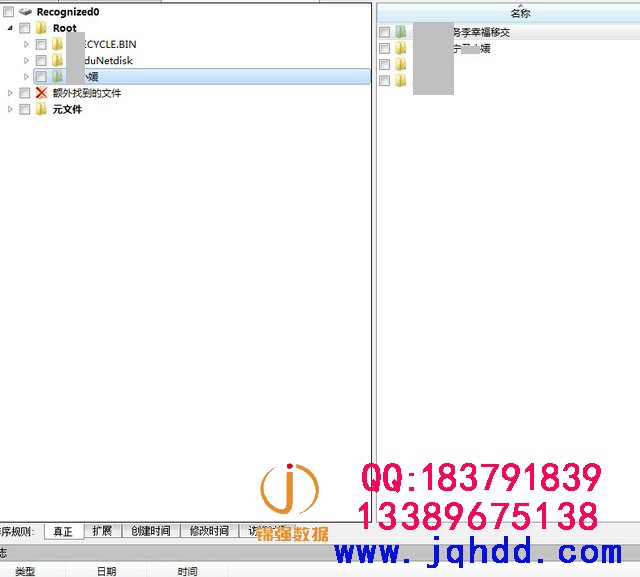Screen dimensions: 640x577
Task: Select the 真正 sort rule tab
Action: click(63, 531)
